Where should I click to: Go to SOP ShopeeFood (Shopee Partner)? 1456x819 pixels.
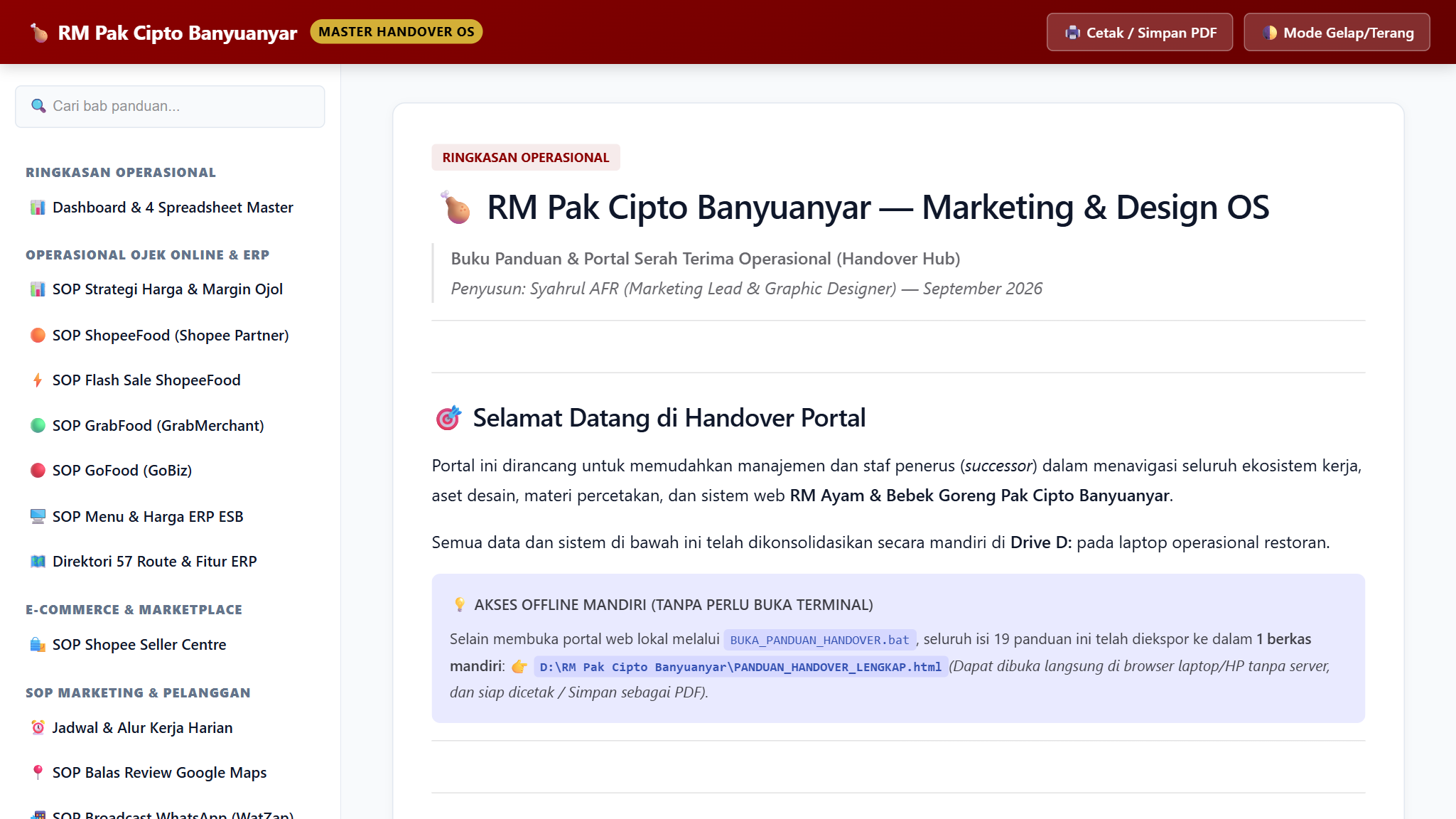click(170, 335)
